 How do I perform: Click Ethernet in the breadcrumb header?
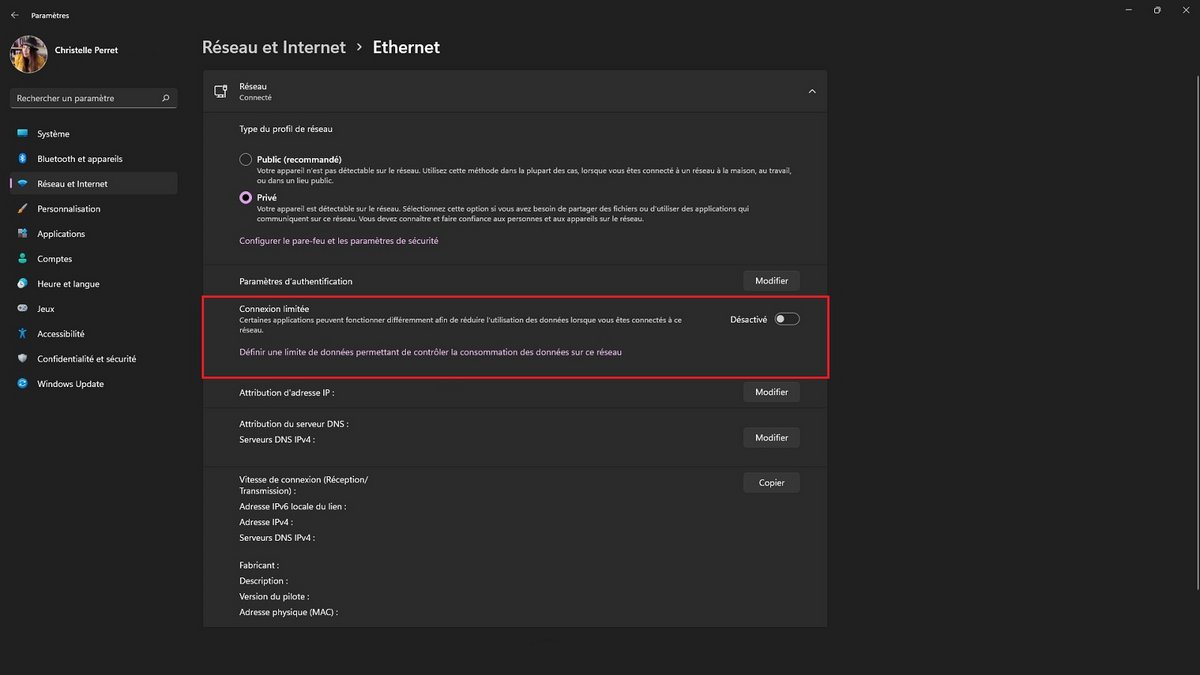(x=406, y=47)
